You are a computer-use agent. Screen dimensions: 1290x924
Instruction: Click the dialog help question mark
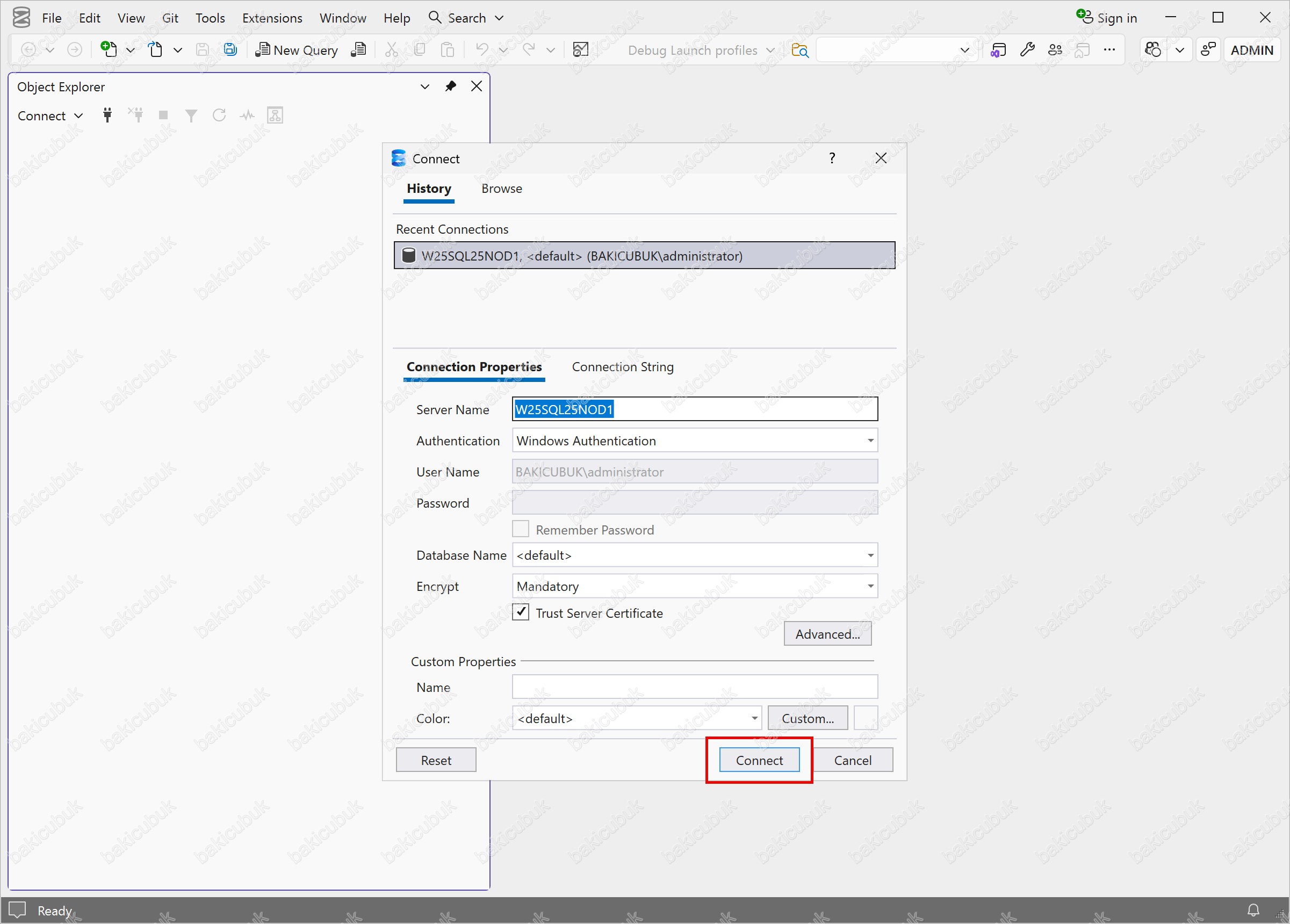[832, 158]
